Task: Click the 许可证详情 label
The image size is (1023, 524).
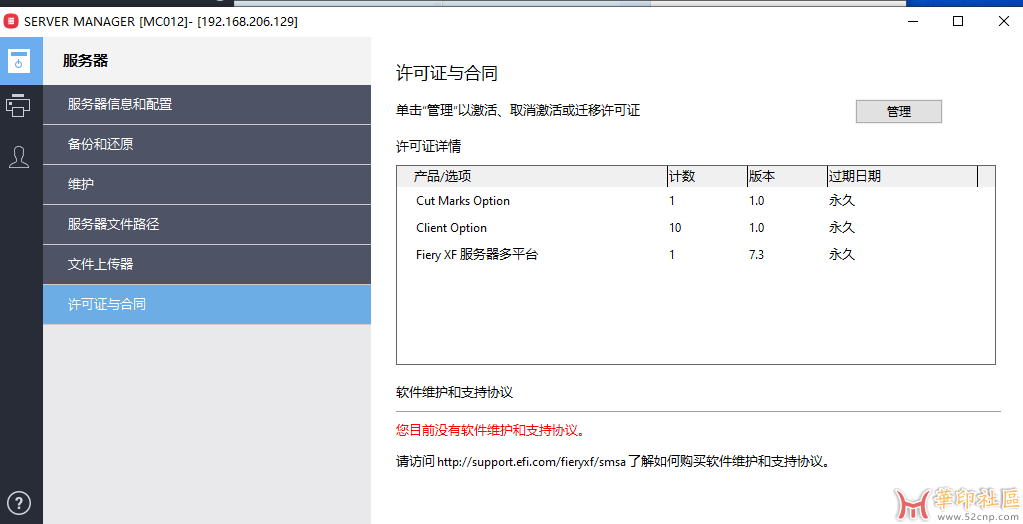Action: tap(428, 146)
